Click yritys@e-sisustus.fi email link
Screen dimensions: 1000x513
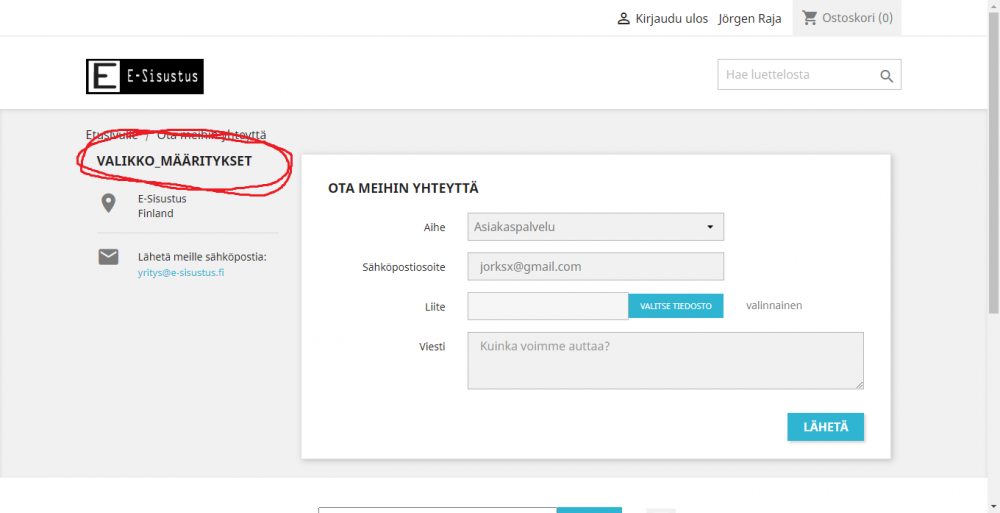coord(181,272)
